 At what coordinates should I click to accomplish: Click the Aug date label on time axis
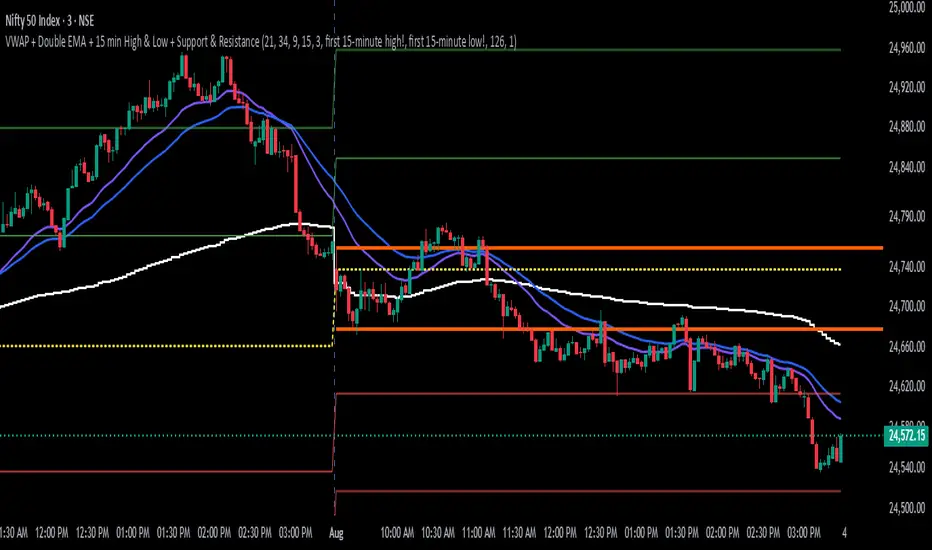tap(336, 533)
